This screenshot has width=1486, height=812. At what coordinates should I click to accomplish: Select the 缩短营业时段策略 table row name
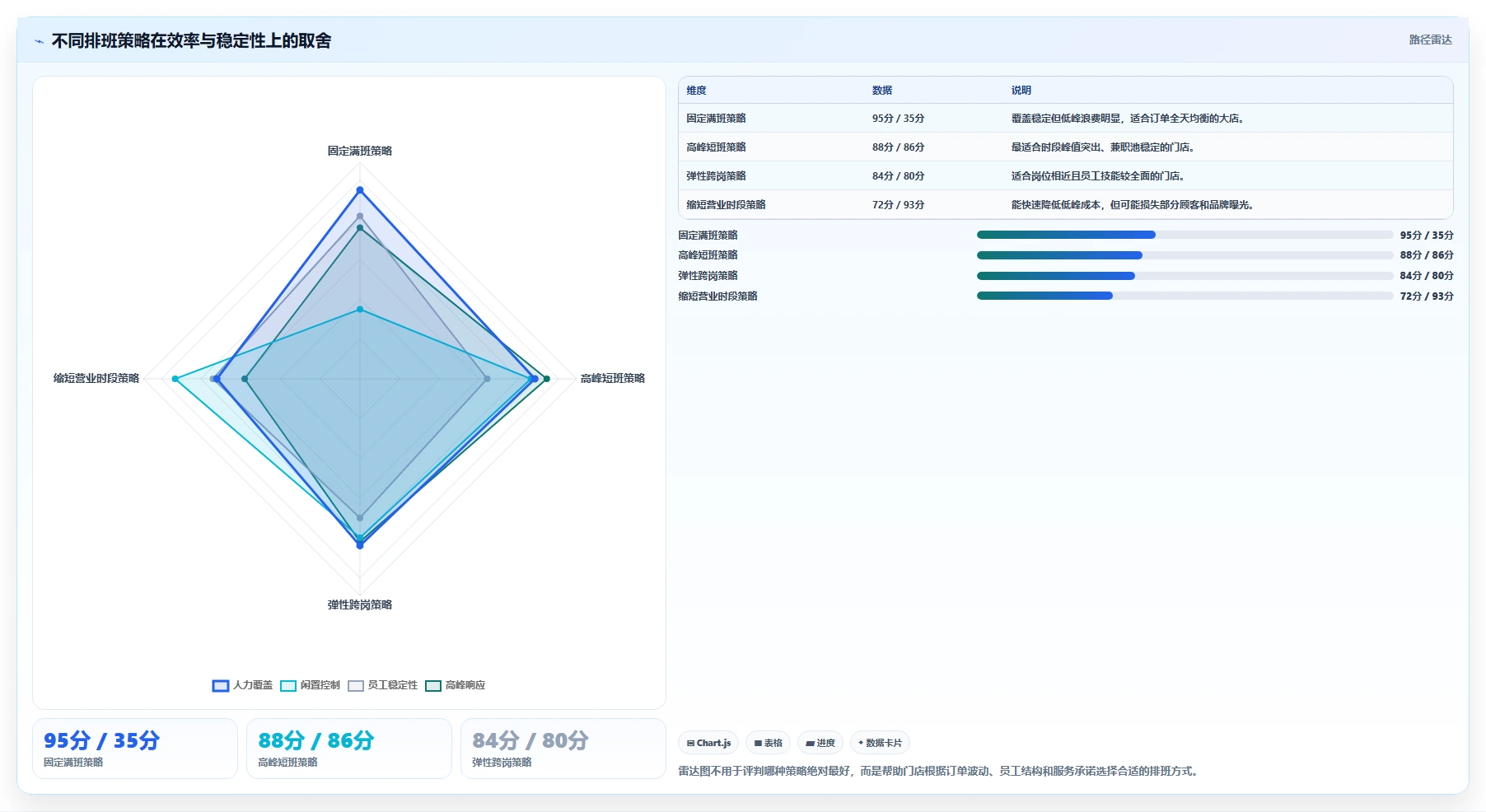(726, 205)
